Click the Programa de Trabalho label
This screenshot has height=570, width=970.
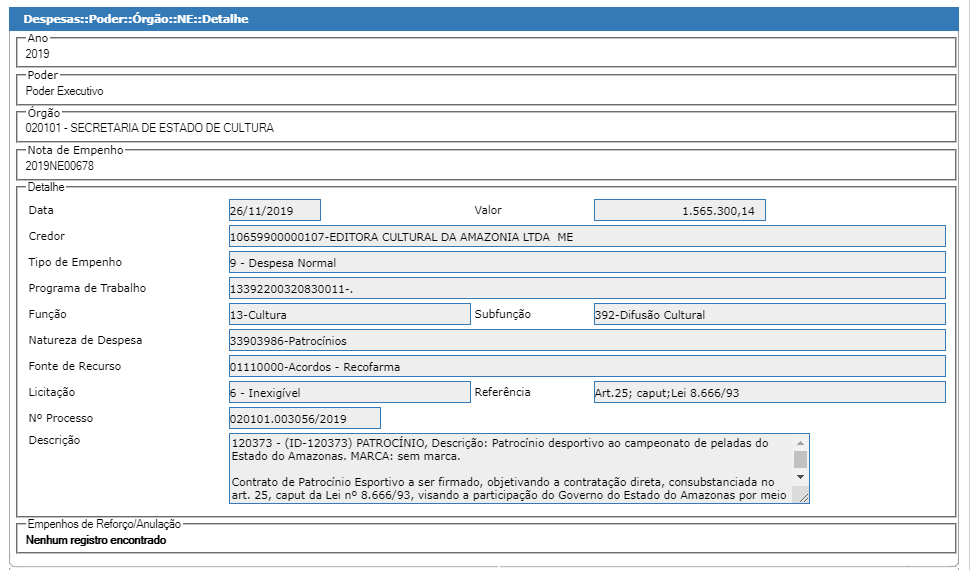87,288
